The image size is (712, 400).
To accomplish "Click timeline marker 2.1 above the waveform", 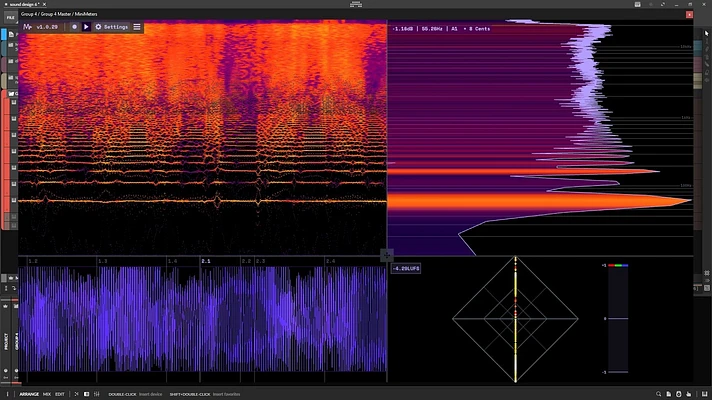I will click(x=206, y=261).
